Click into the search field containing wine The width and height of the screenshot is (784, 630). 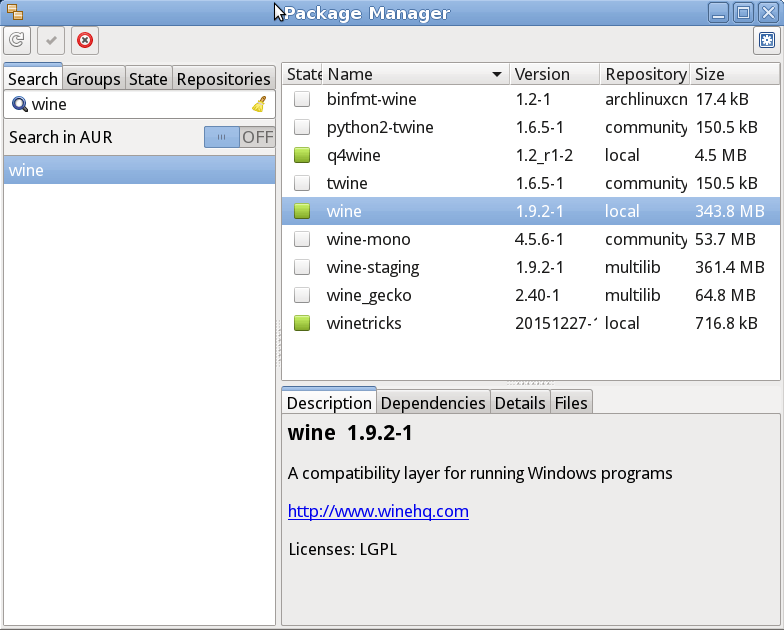click(x=140, y=104)
